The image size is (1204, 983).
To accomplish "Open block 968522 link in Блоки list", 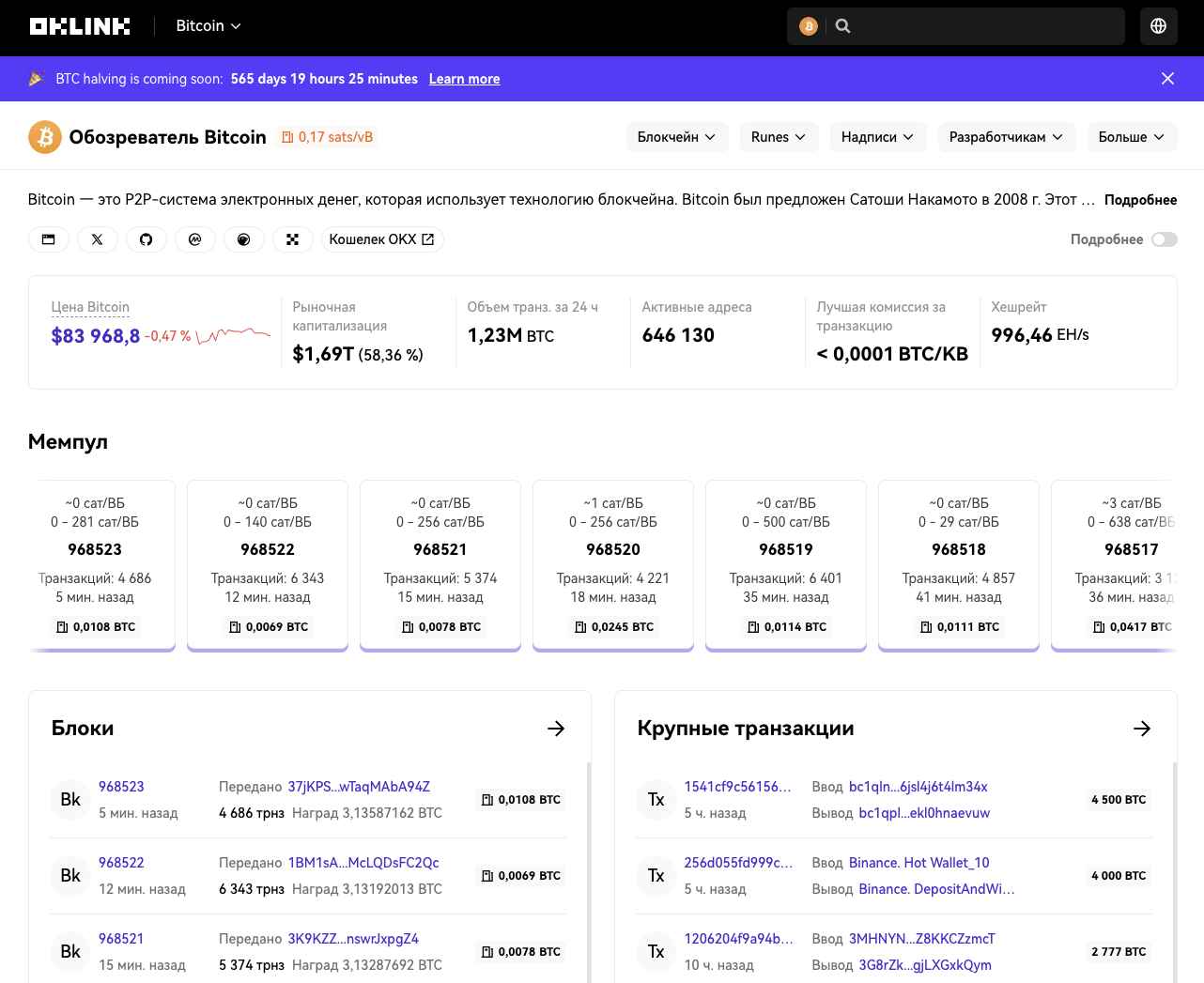I will pos(121,863).
